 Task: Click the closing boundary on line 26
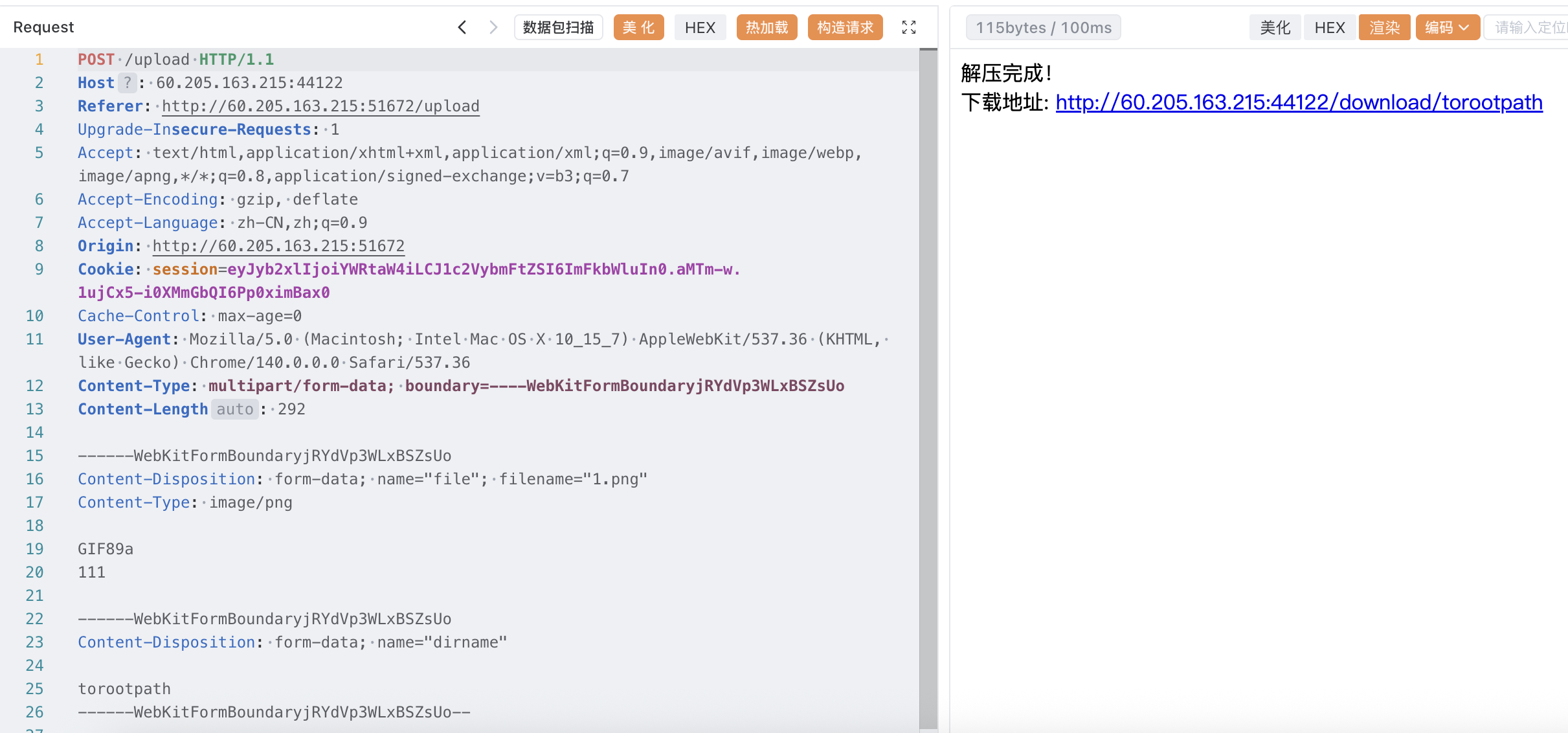point(274,712)
